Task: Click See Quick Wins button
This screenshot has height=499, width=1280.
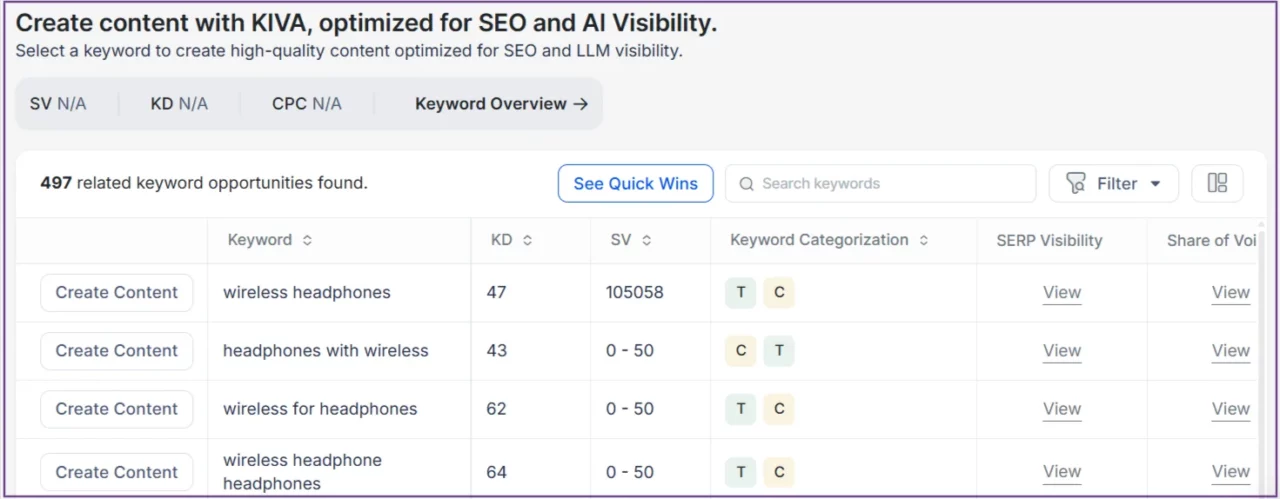Action: [635, 183]
